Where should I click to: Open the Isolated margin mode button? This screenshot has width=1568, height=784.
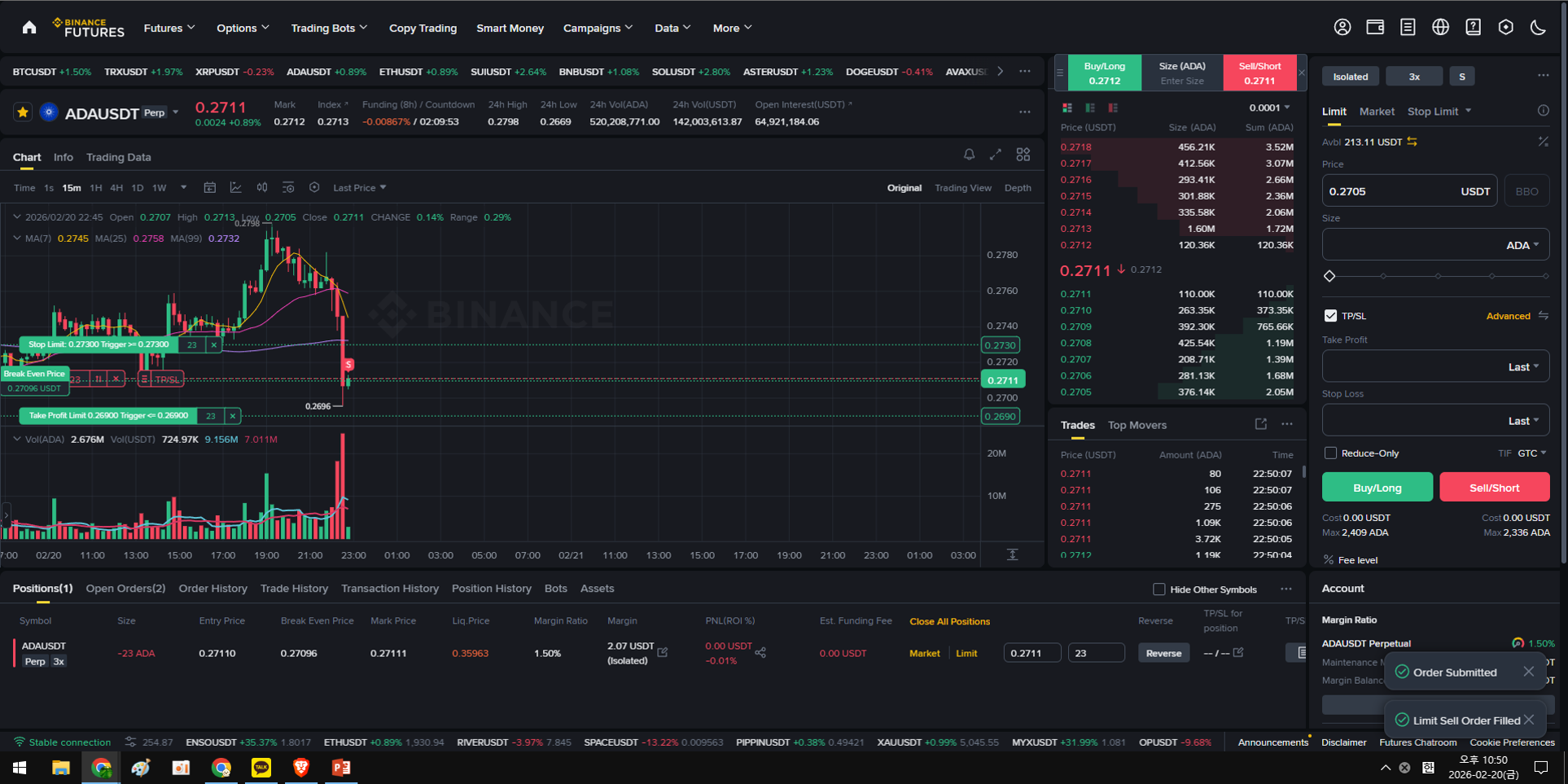tap(1351, 77)
